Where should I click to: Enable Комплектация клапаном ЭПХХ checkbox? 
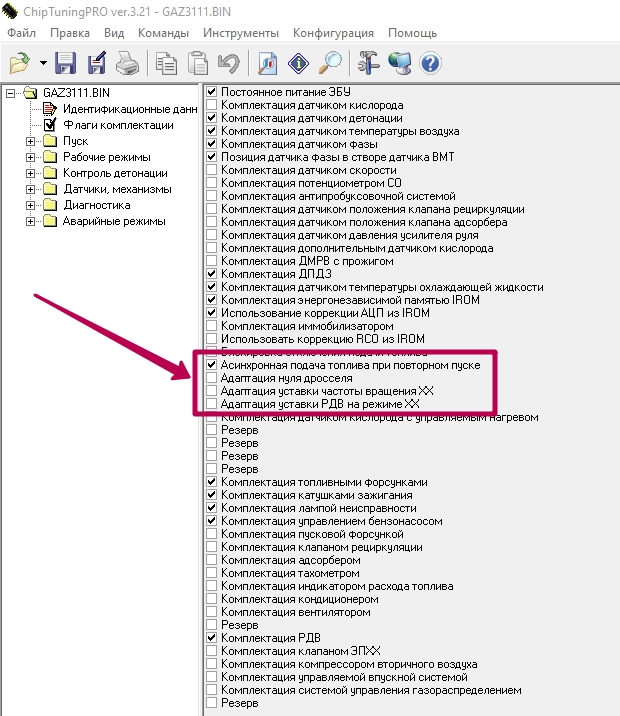211,650
